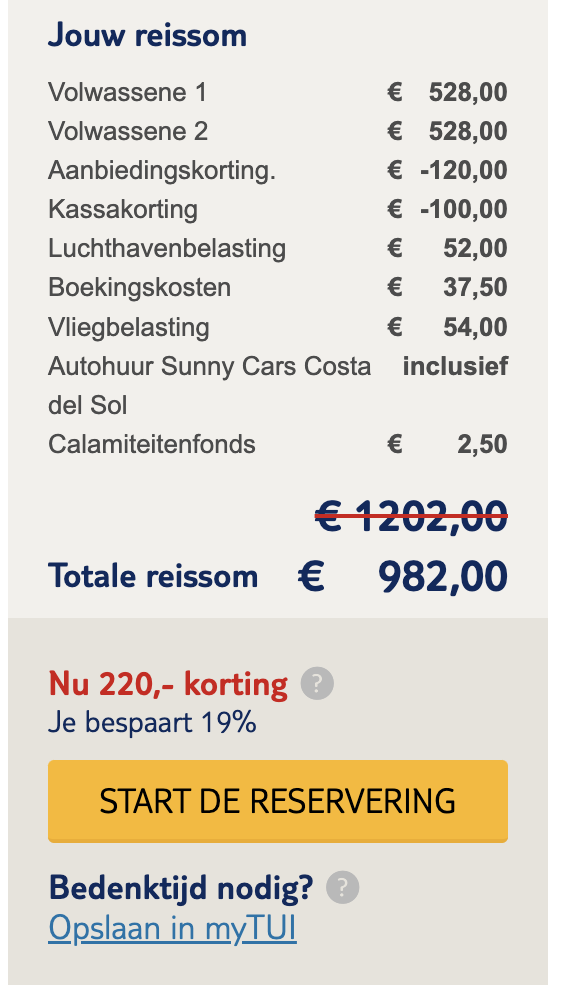The height and width of the screenshot is (1000, 562).
Task: Click the inclusief label for Autohuur
Action: [455, 366]
